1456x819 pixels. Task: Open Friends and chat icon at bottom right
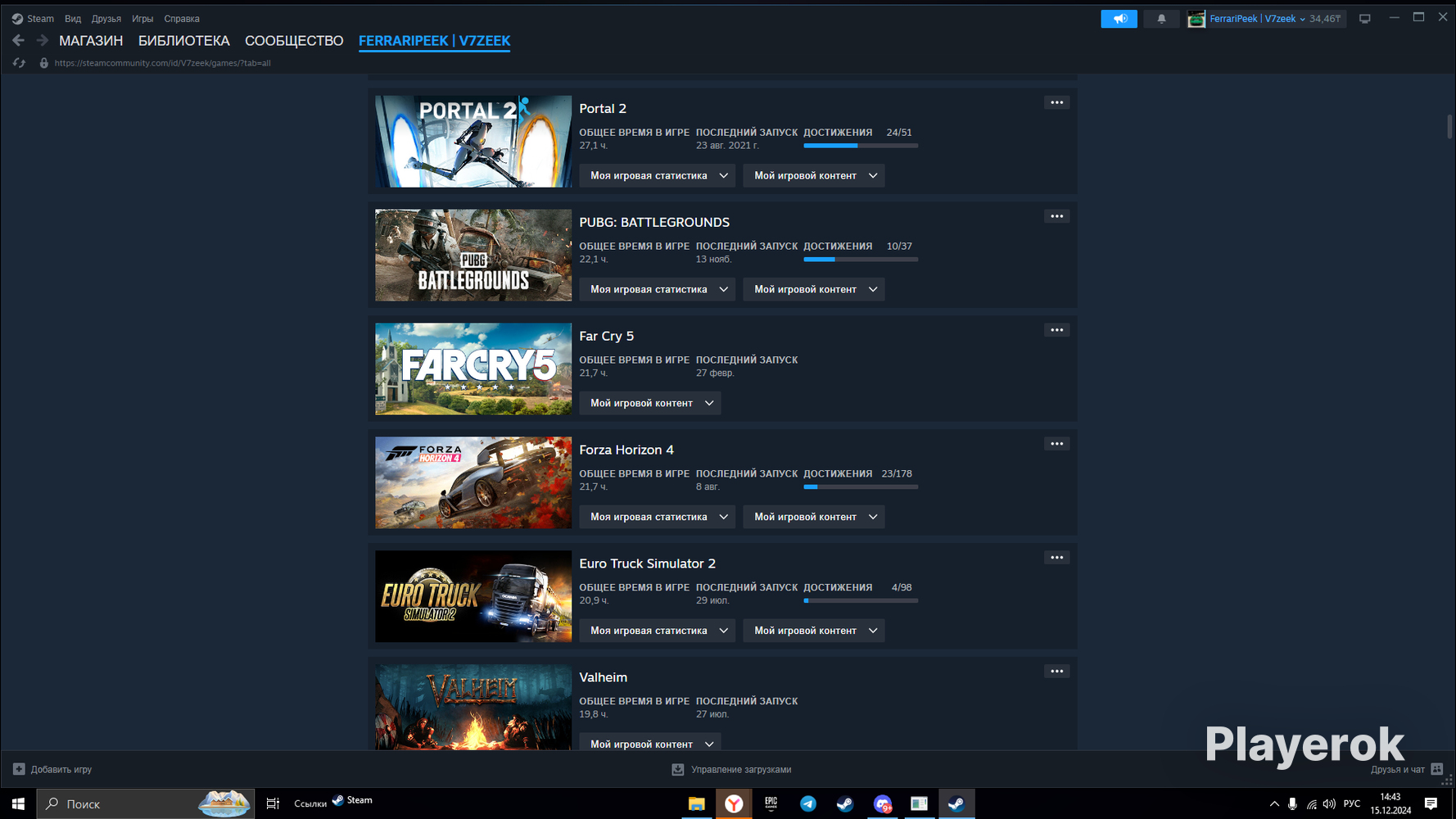click(x=1436, y=769)
